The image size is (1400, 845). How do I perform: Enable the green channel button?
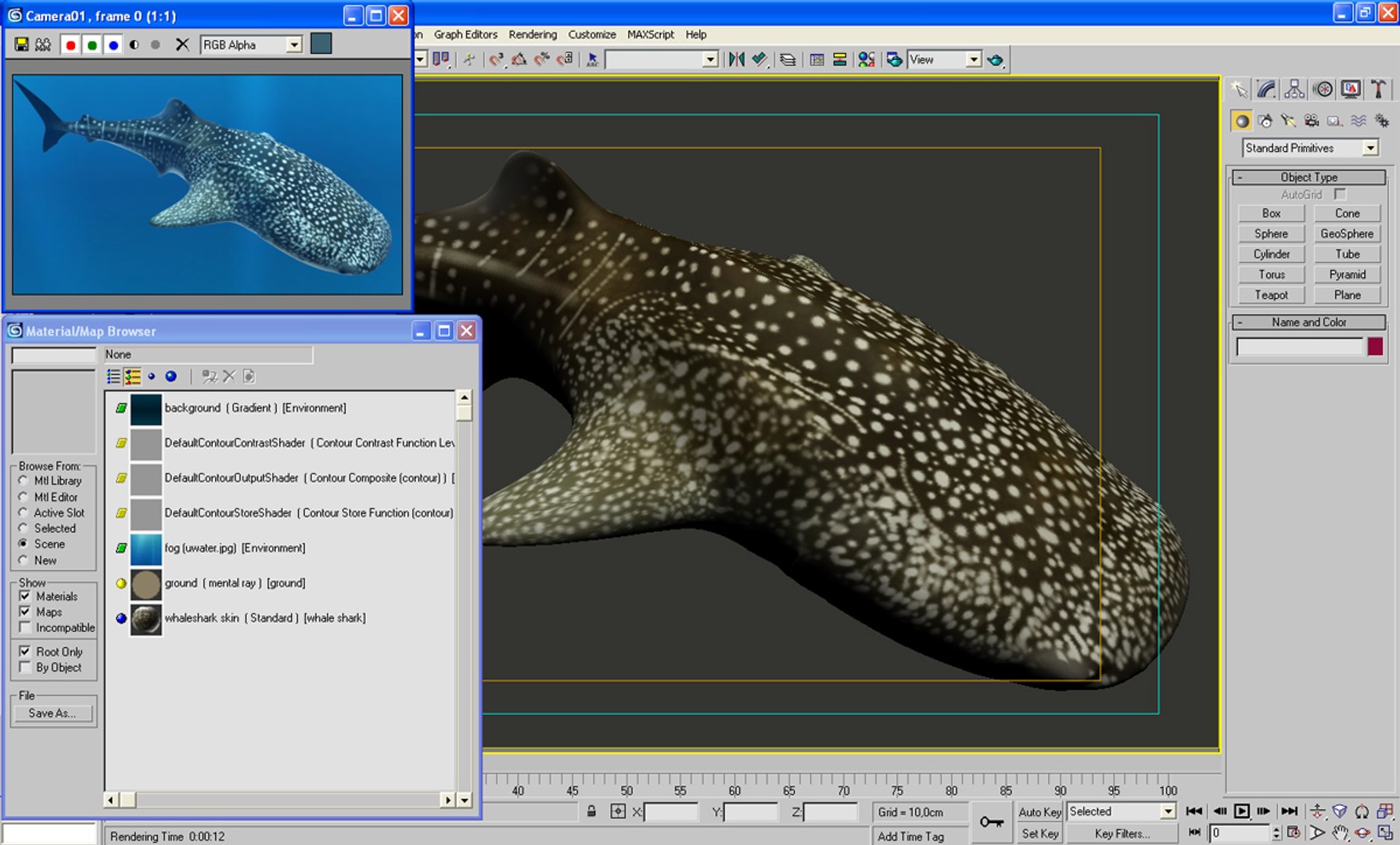(92, 45)
